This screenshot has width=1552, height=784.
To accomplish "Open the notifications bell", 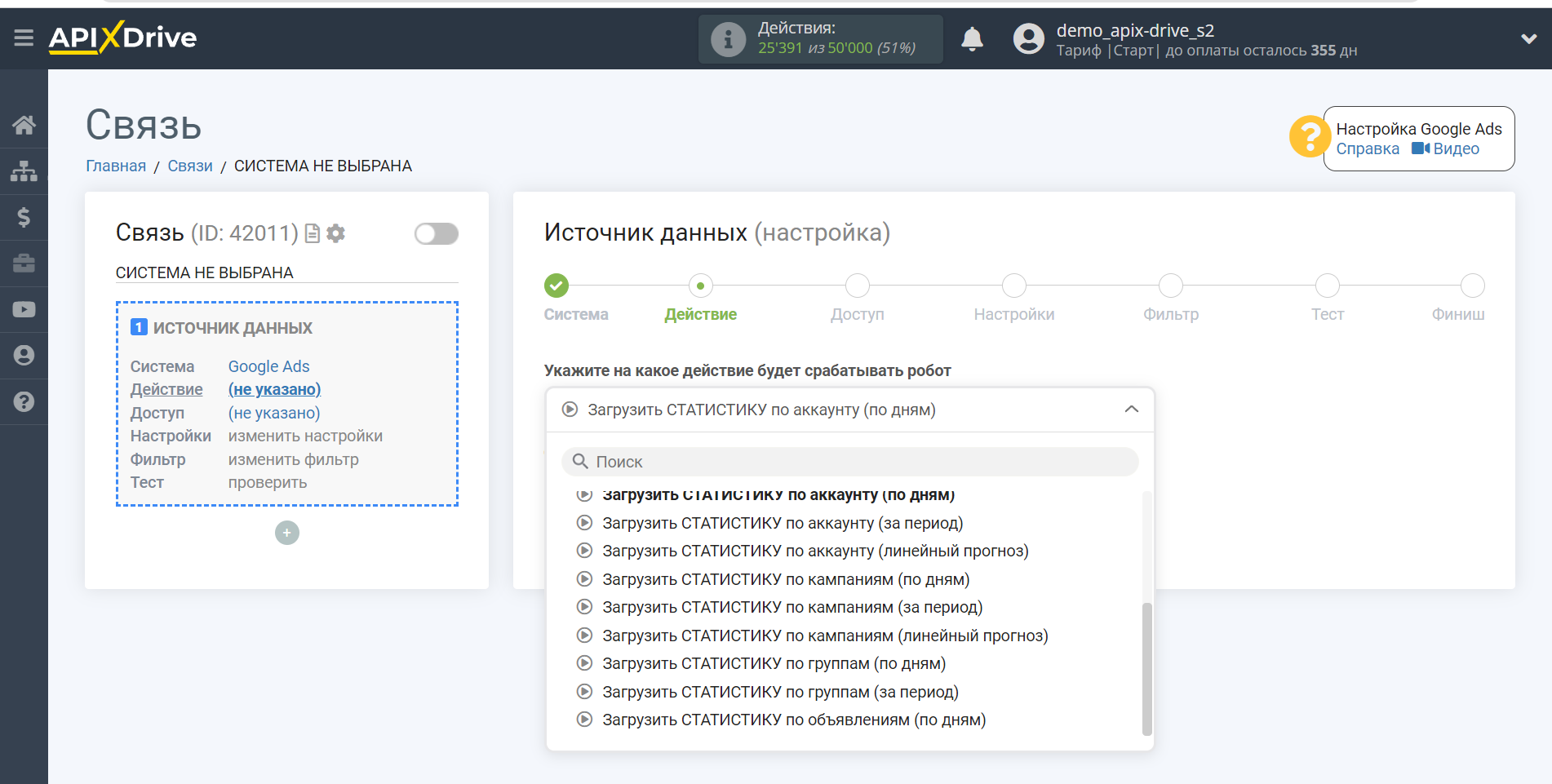I will click(x=972, y=39).
